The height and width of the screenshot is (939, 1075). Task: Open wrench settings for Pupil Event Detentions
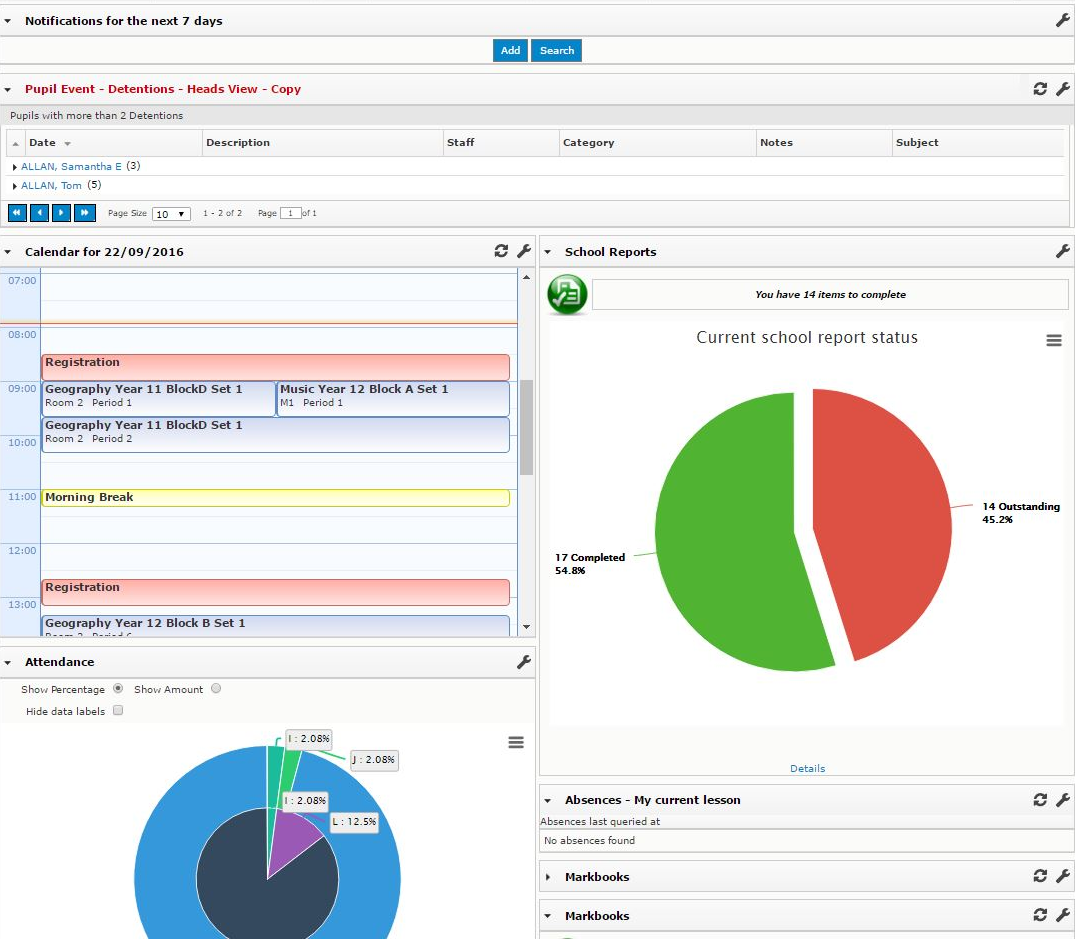(1063, 88)
